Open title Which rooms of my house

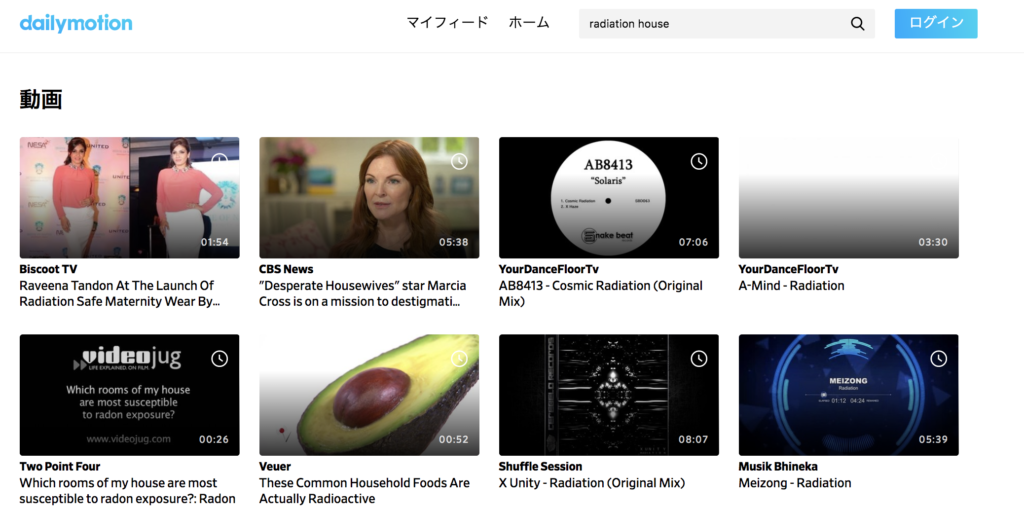pyautogui.click(x=127, y=491)
